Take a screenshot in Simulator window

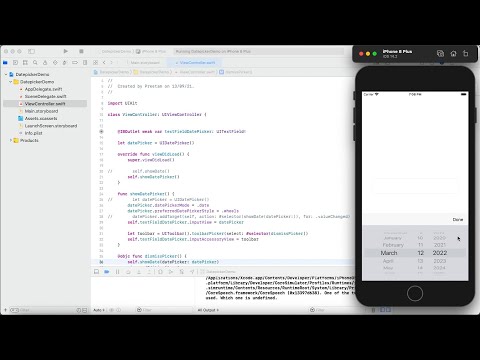440,53
